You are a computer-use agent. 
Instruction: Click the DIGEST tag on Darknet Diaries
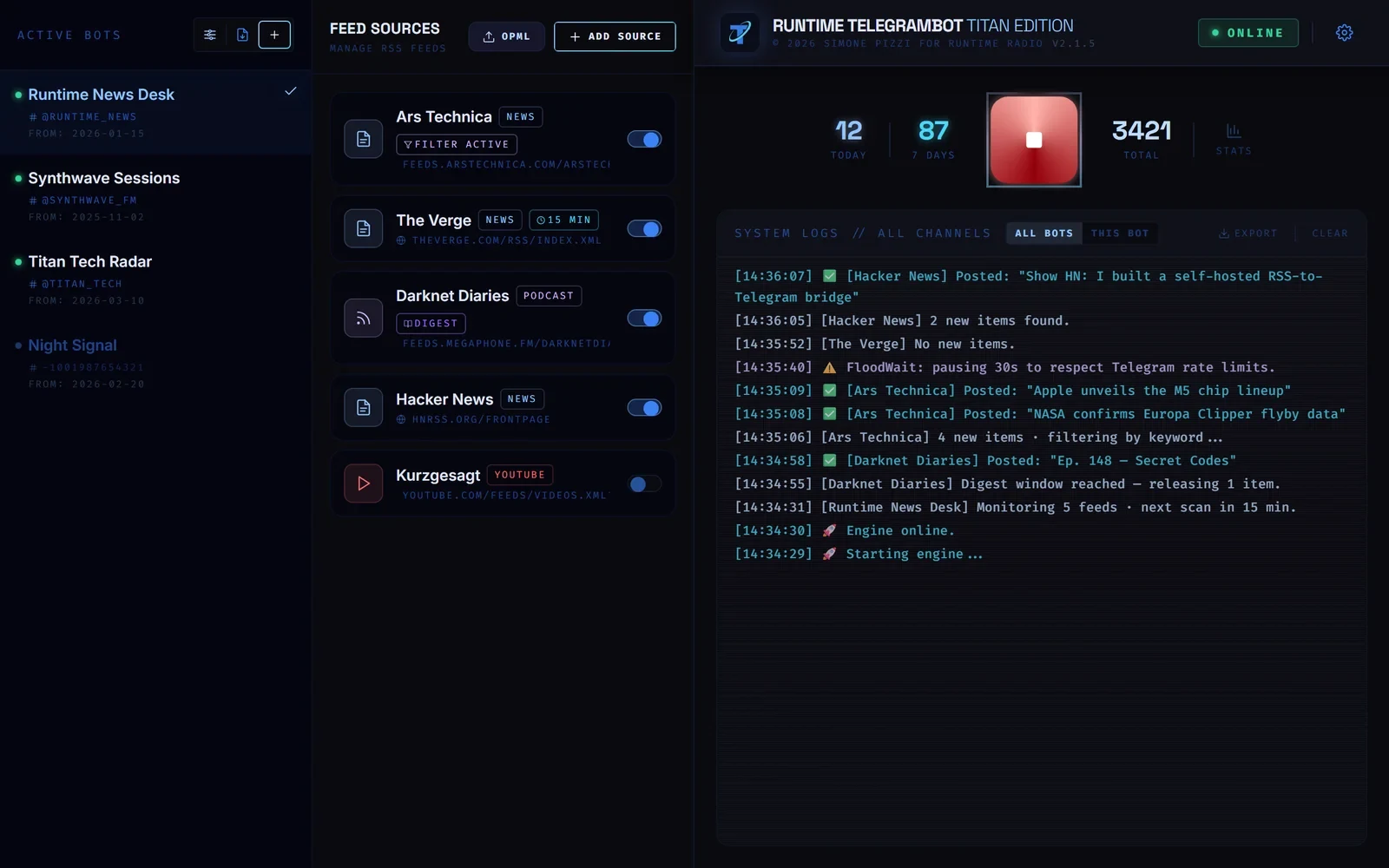[431, 323]
